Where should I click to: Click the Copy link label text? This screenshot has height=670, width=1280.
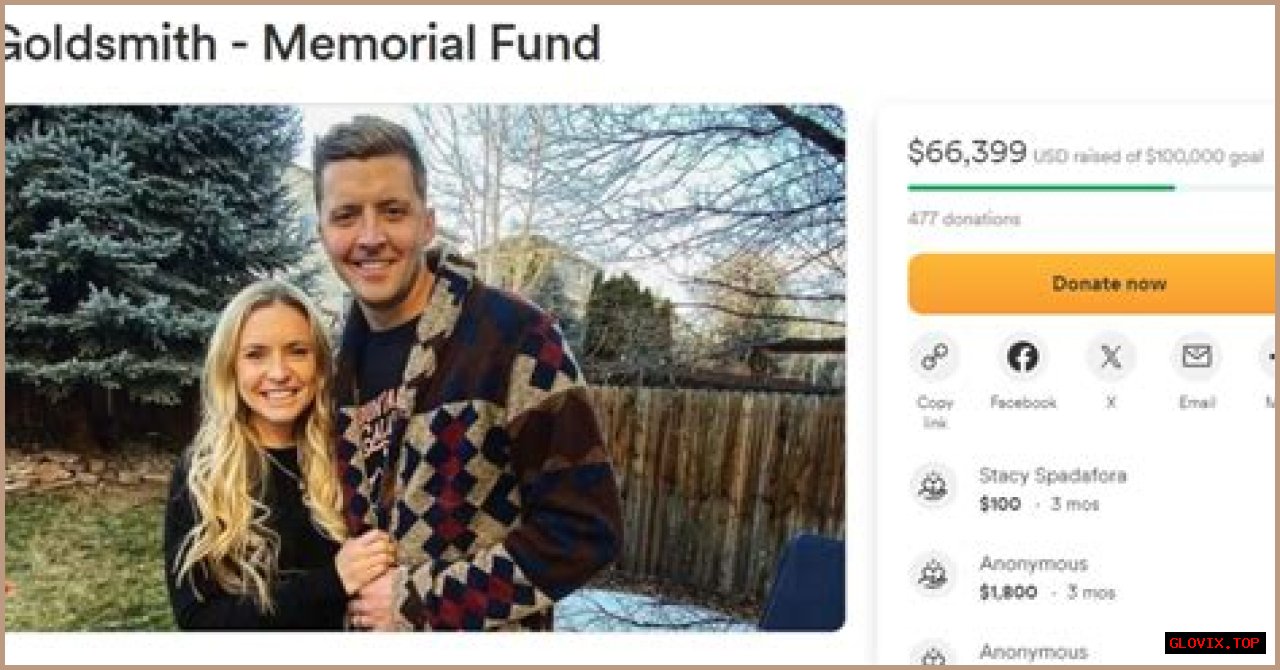point(934,412)
